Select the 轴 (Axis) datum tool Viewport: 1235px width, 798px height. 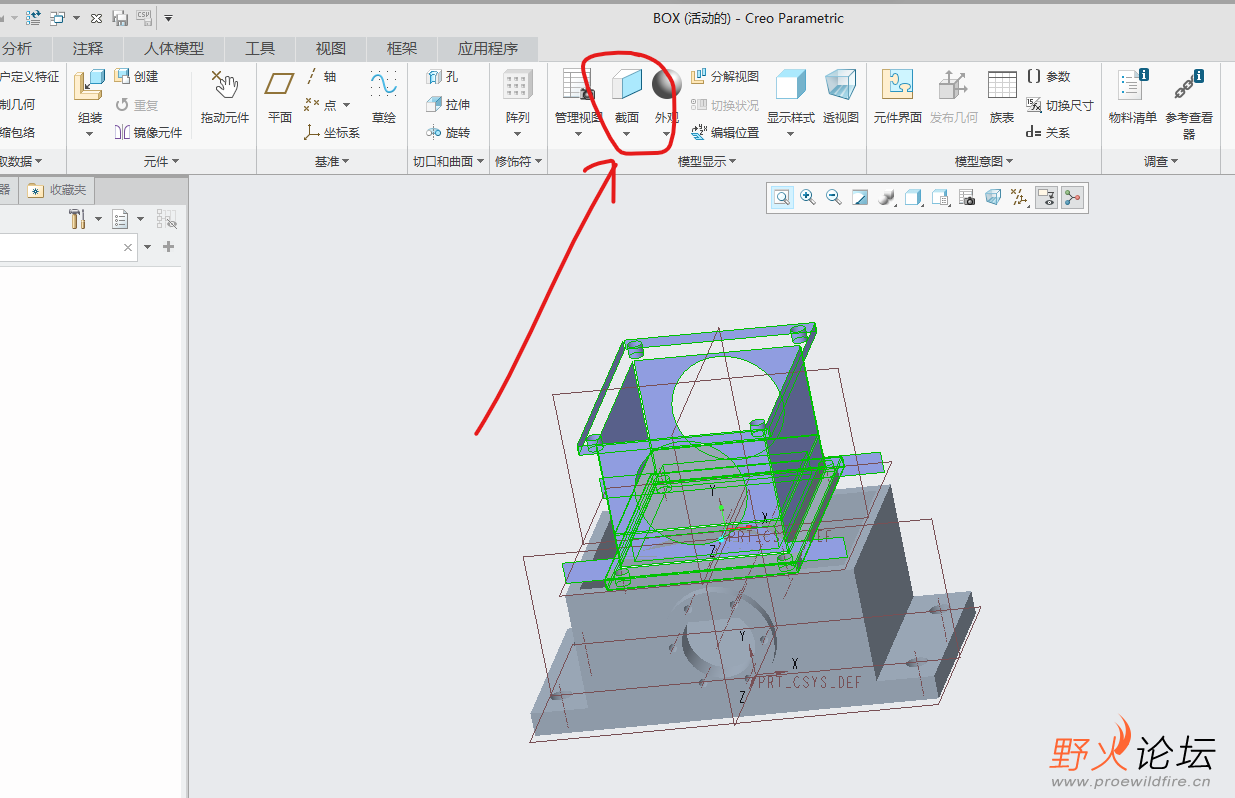pyautogui.click(x=320, y=76)
